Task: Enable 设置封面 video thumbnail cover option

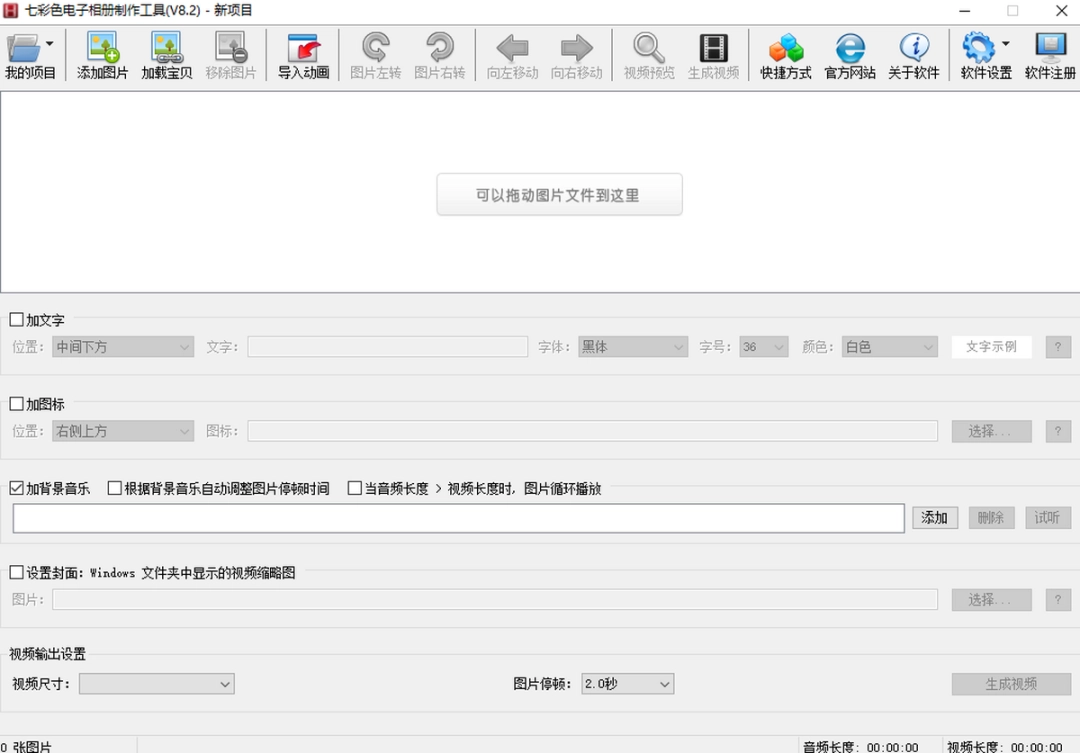Action: pyautogui.click(x=15, y=571)
